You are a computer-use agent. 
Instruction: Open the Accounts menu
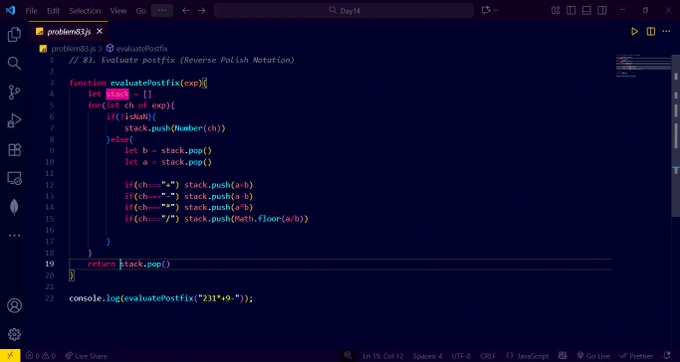click(x=14, y=306)
